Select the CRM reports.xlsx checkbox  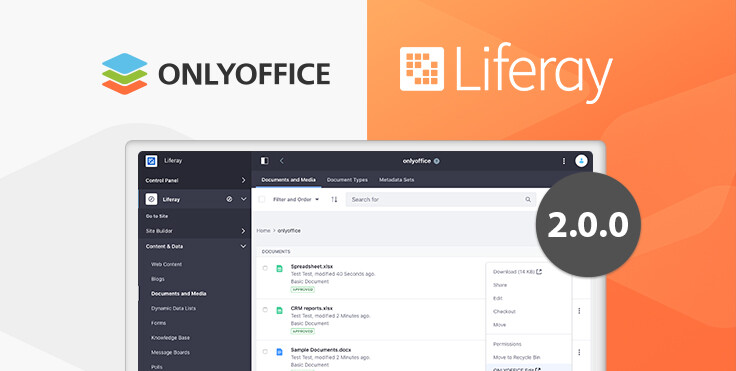[265, 310]
